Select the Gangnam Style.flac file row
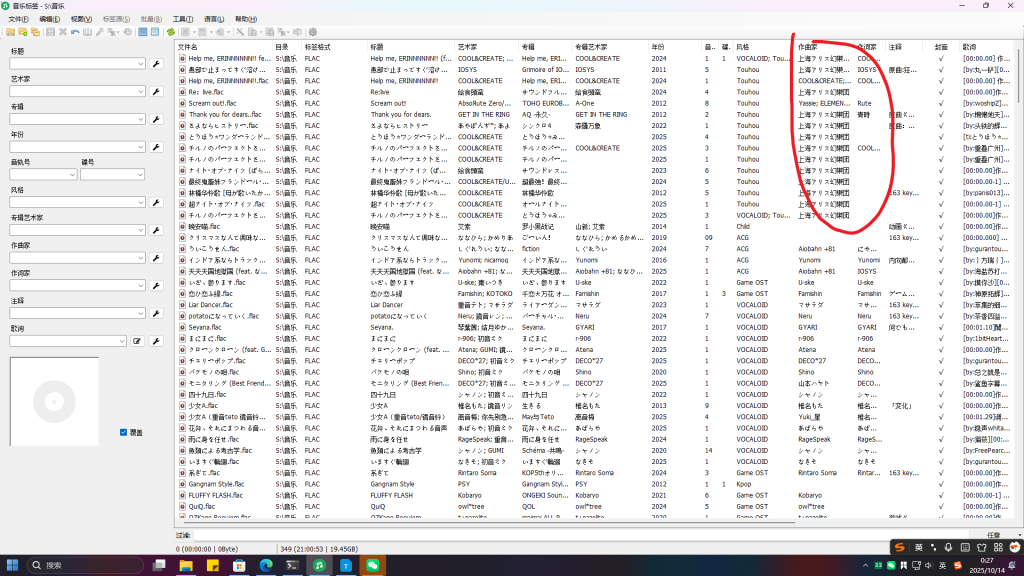The width and height of the screenshot is (1024, 576). coord(214,484)
